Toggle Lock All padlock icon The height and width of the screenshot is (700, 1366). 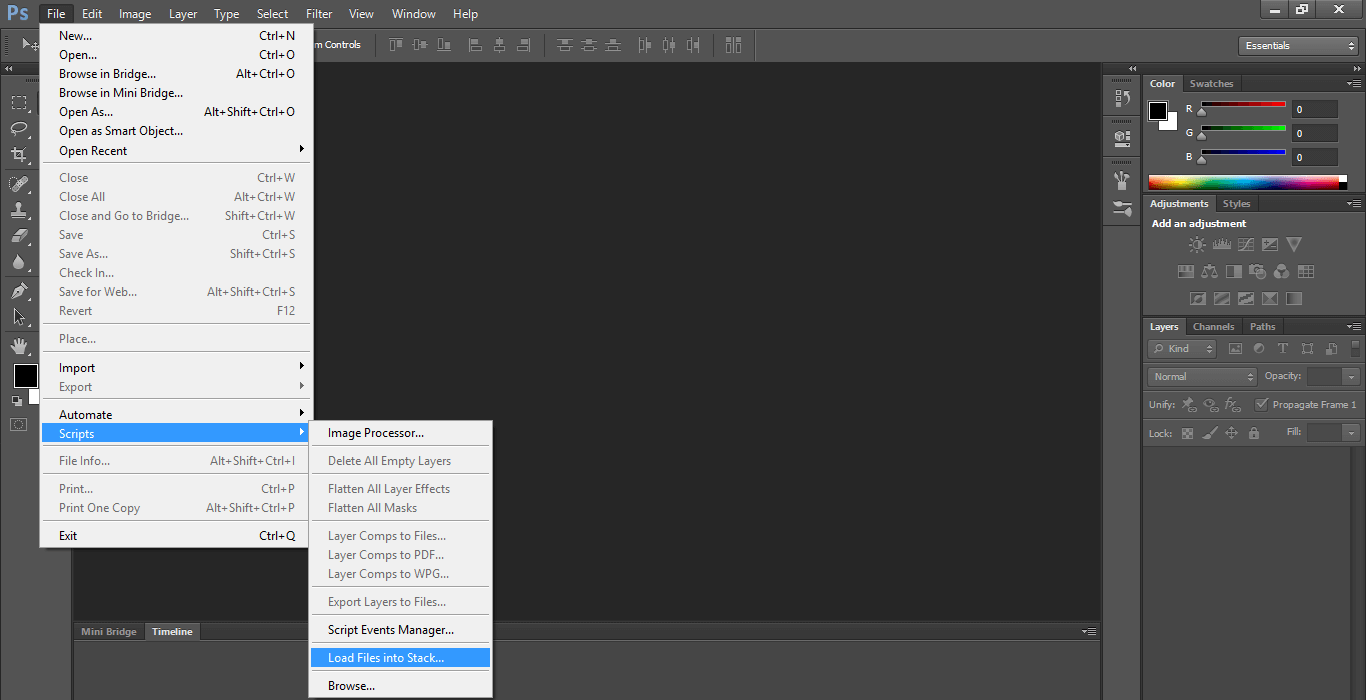(x=1254, y=434)
